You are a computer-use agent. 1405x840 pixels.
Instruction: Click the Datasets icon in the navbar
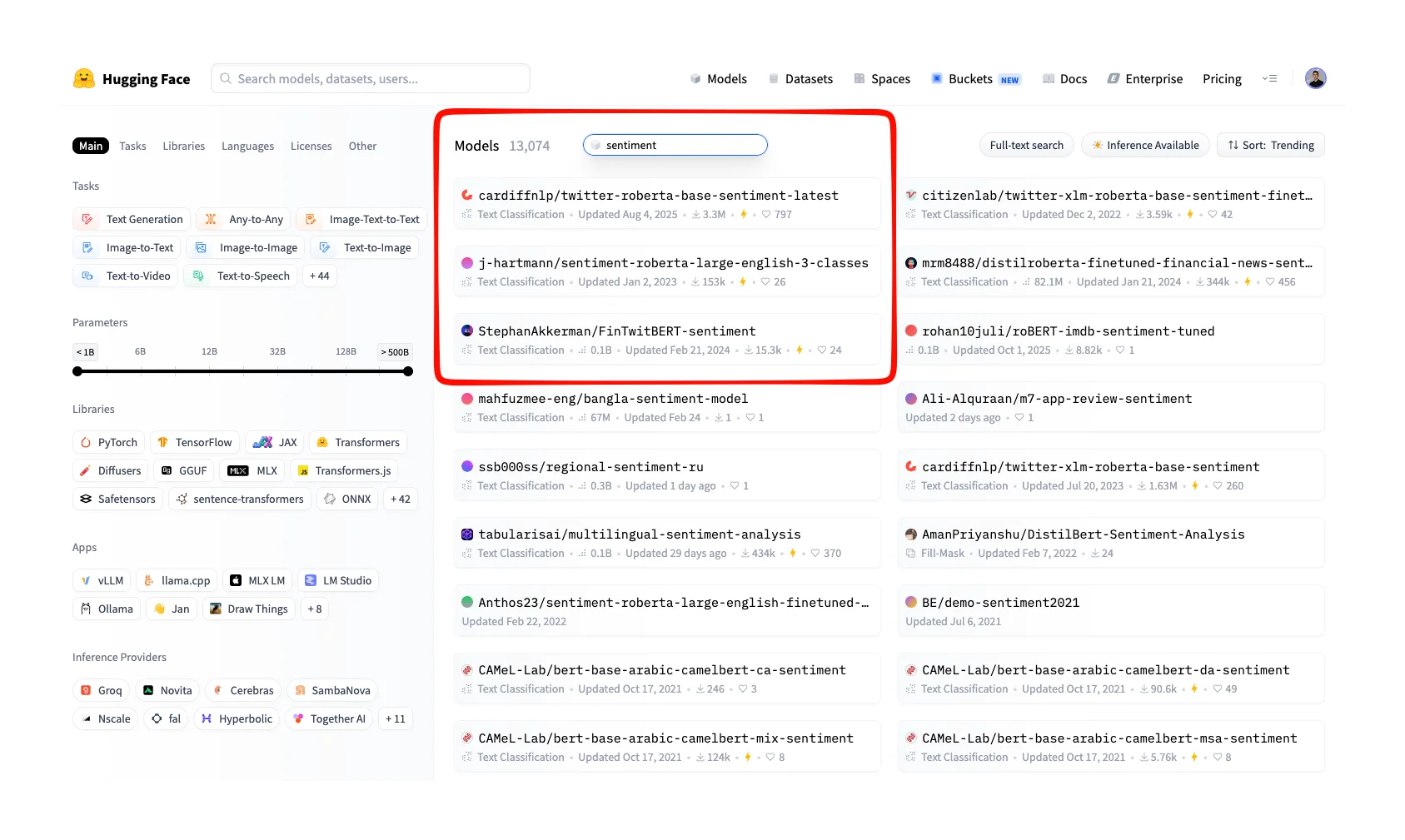pyautogui.click(x=774, y=78)
